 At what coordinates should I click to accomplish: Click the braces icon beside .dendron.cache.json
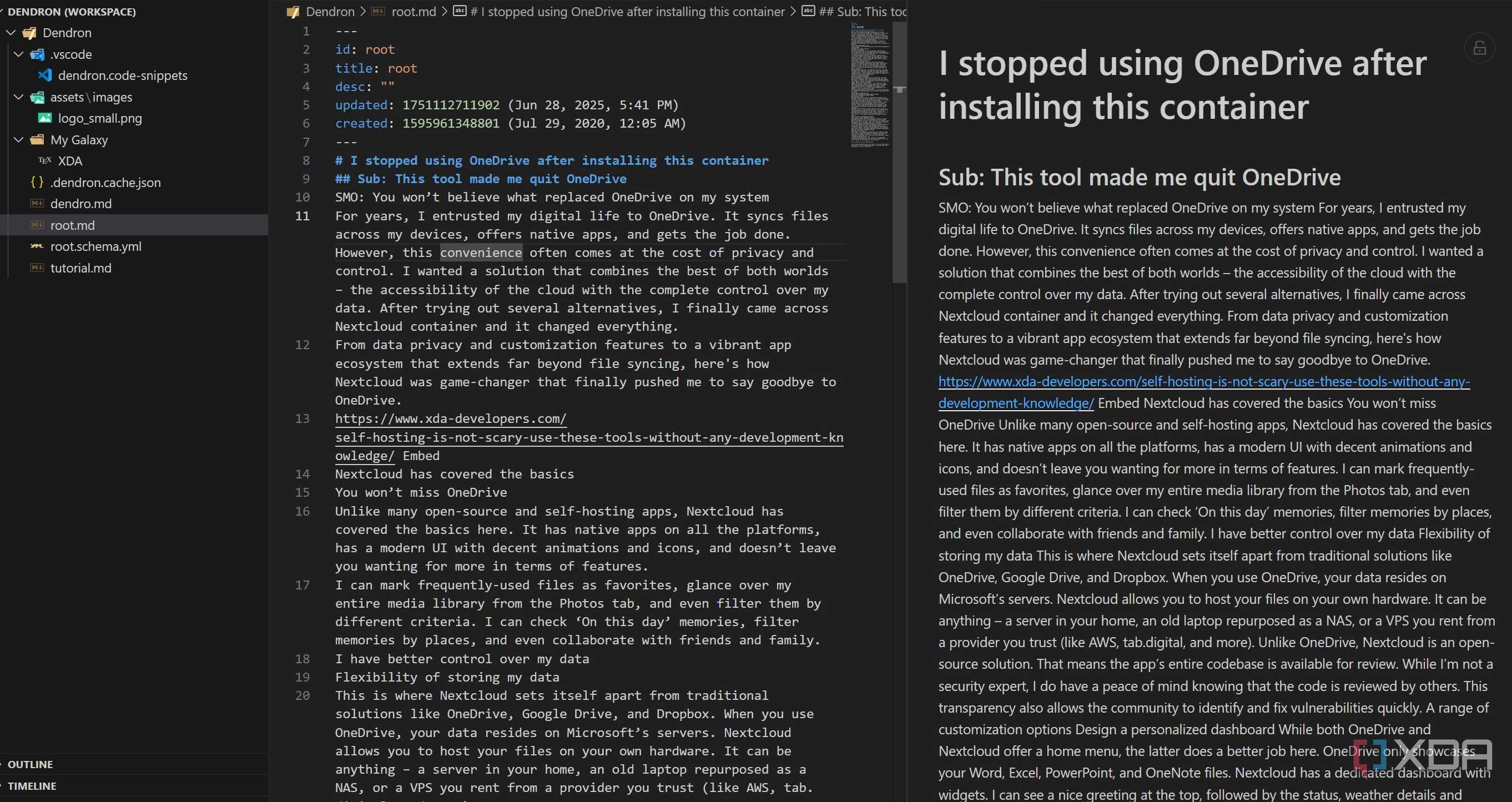click(37, 182)
